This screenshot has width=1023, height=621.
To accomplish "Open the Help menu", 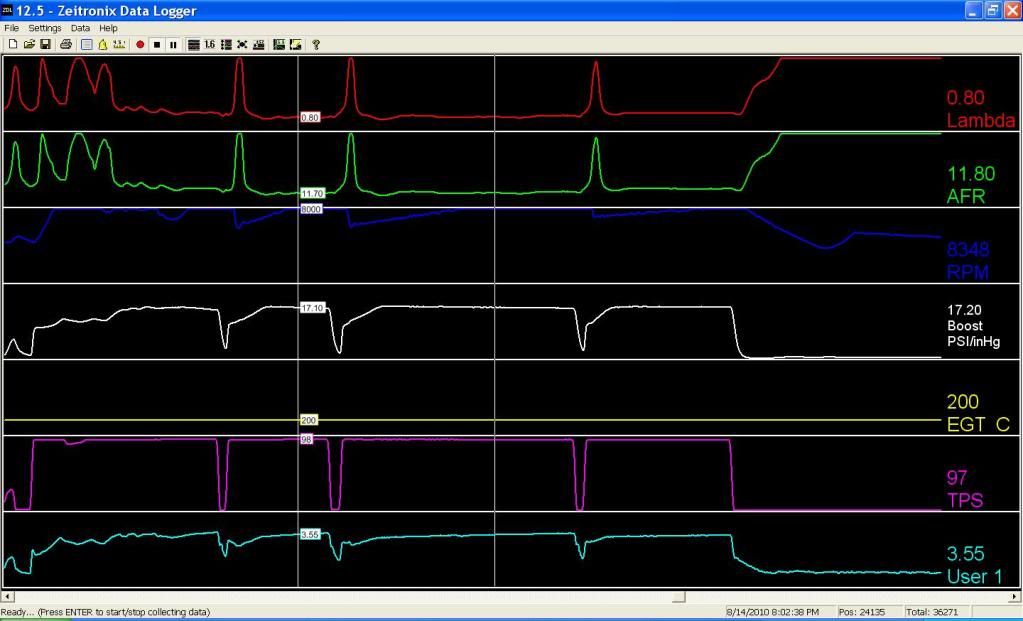I will tap(108, 28).
